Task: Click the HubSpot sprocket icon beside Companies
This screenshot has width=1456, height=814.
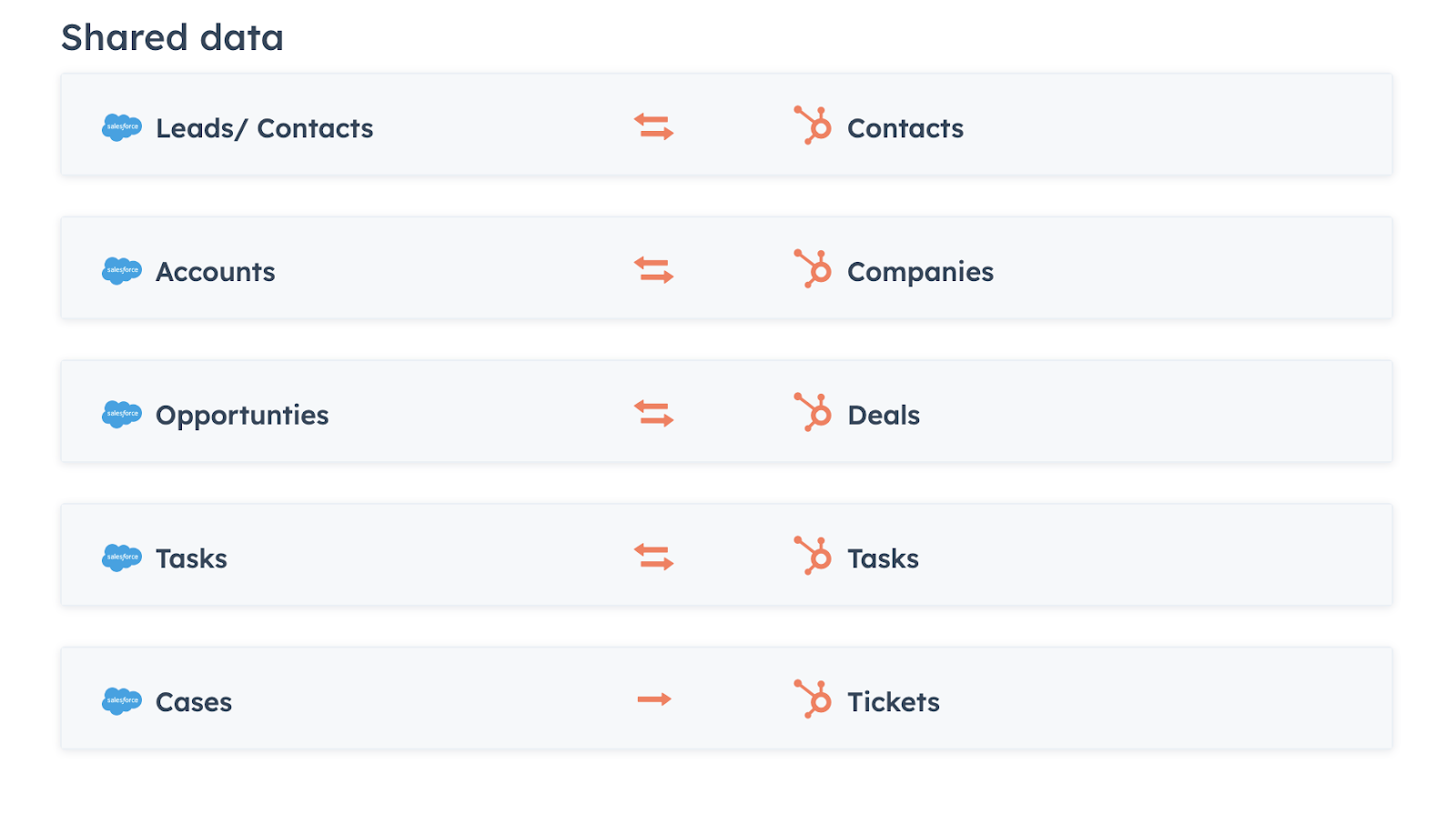Action: 813,269
